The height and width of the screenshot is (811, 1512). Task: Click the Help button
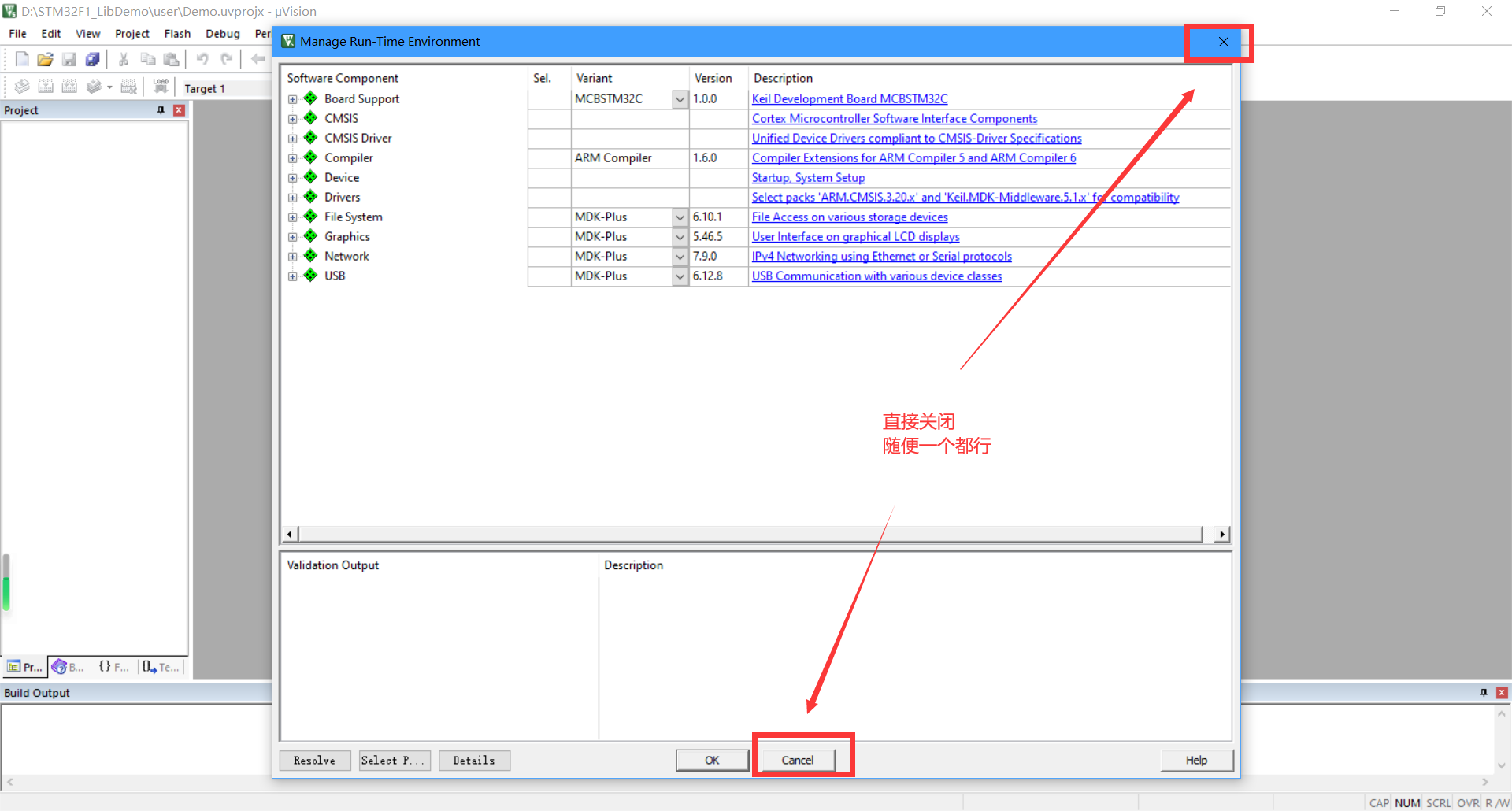(x=1197, y=761)
